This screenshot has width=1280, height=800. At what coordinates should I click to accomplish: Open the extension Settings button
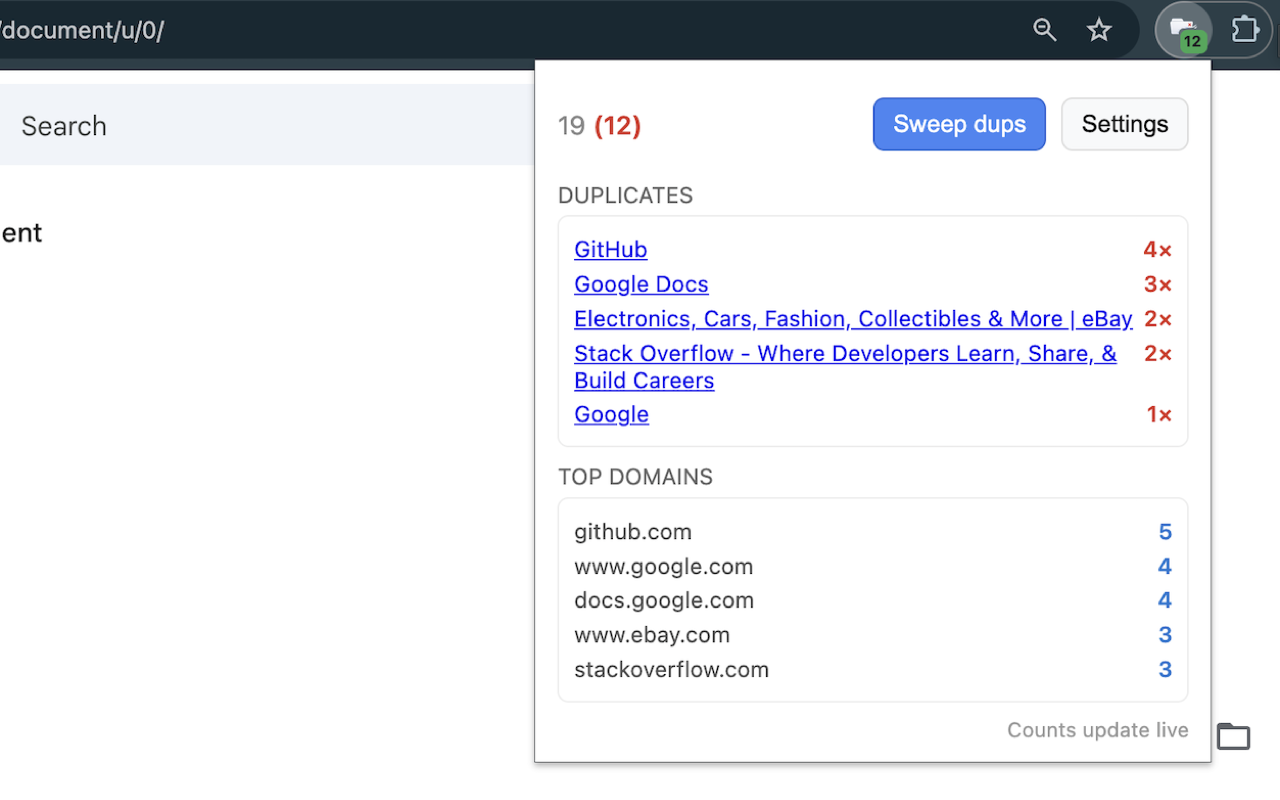pos(1125,124)
